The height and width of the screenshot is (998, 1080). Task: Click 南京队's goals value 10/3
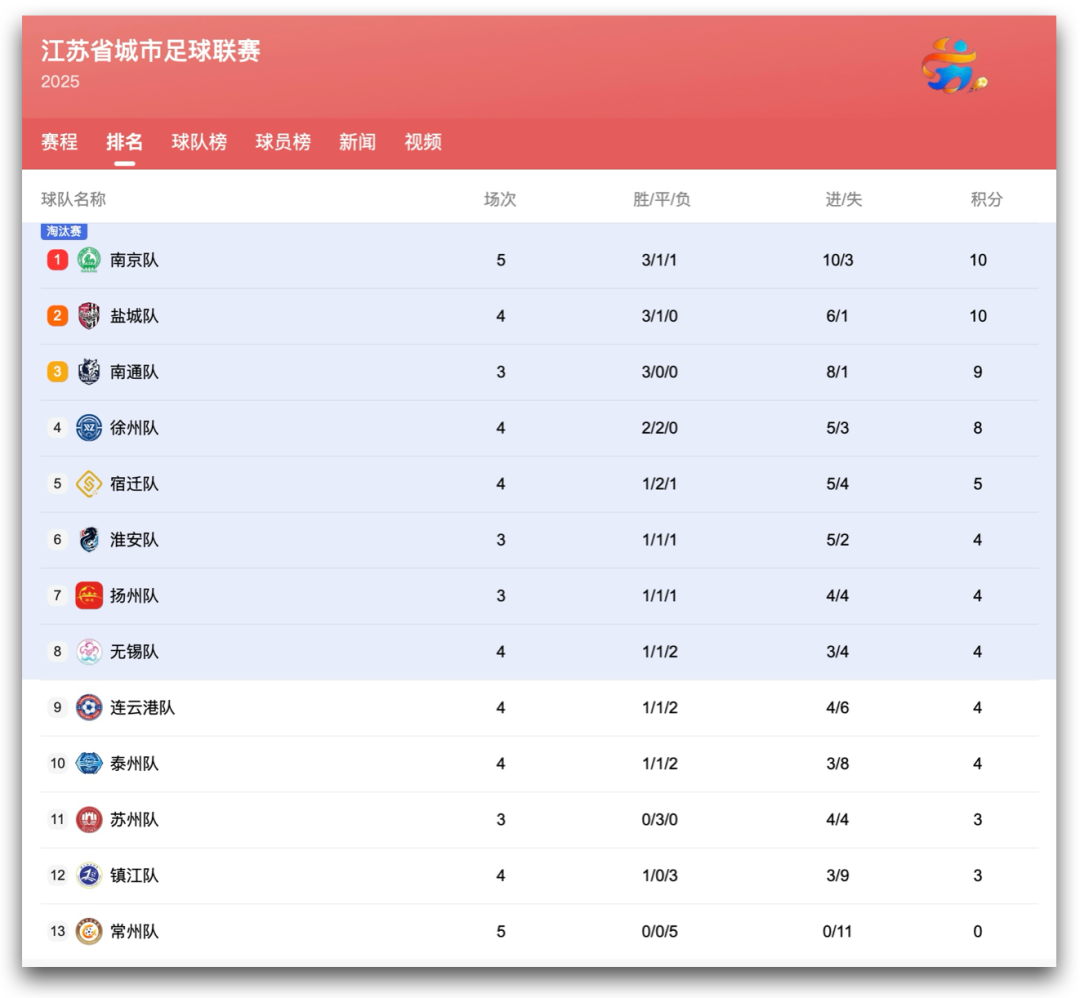pos(838,260)
